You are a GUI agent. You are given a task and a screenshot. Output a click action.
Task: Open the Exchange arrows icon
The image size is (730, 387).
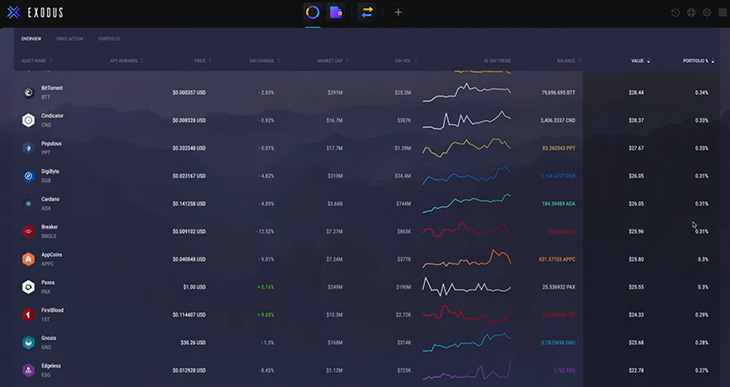(367, 12)
